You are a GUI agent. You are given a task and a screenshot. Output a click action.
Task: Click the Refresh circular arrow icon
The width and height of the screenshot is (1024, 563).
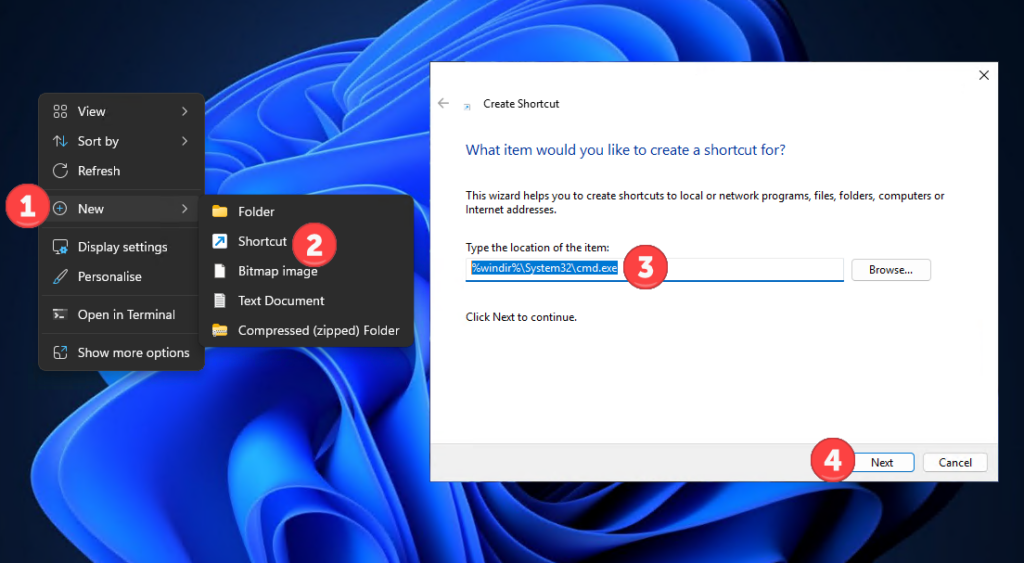[60, 171]
